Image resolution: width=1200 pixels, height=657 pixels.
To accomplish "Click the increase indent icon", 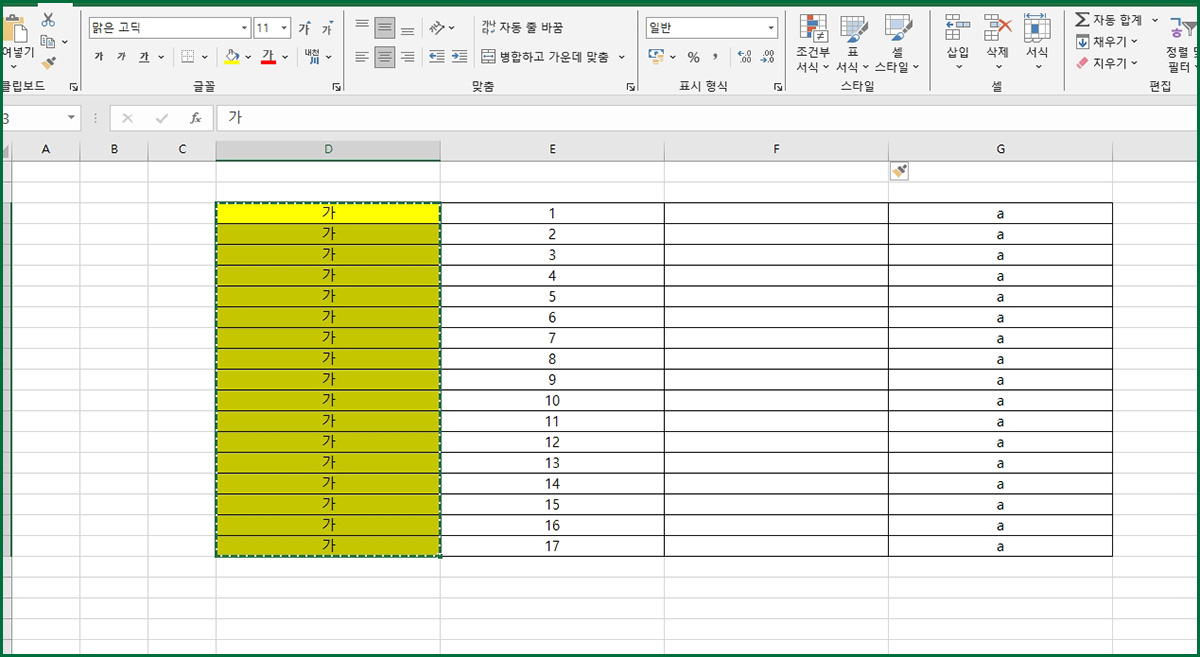I will tap(459, 57).
